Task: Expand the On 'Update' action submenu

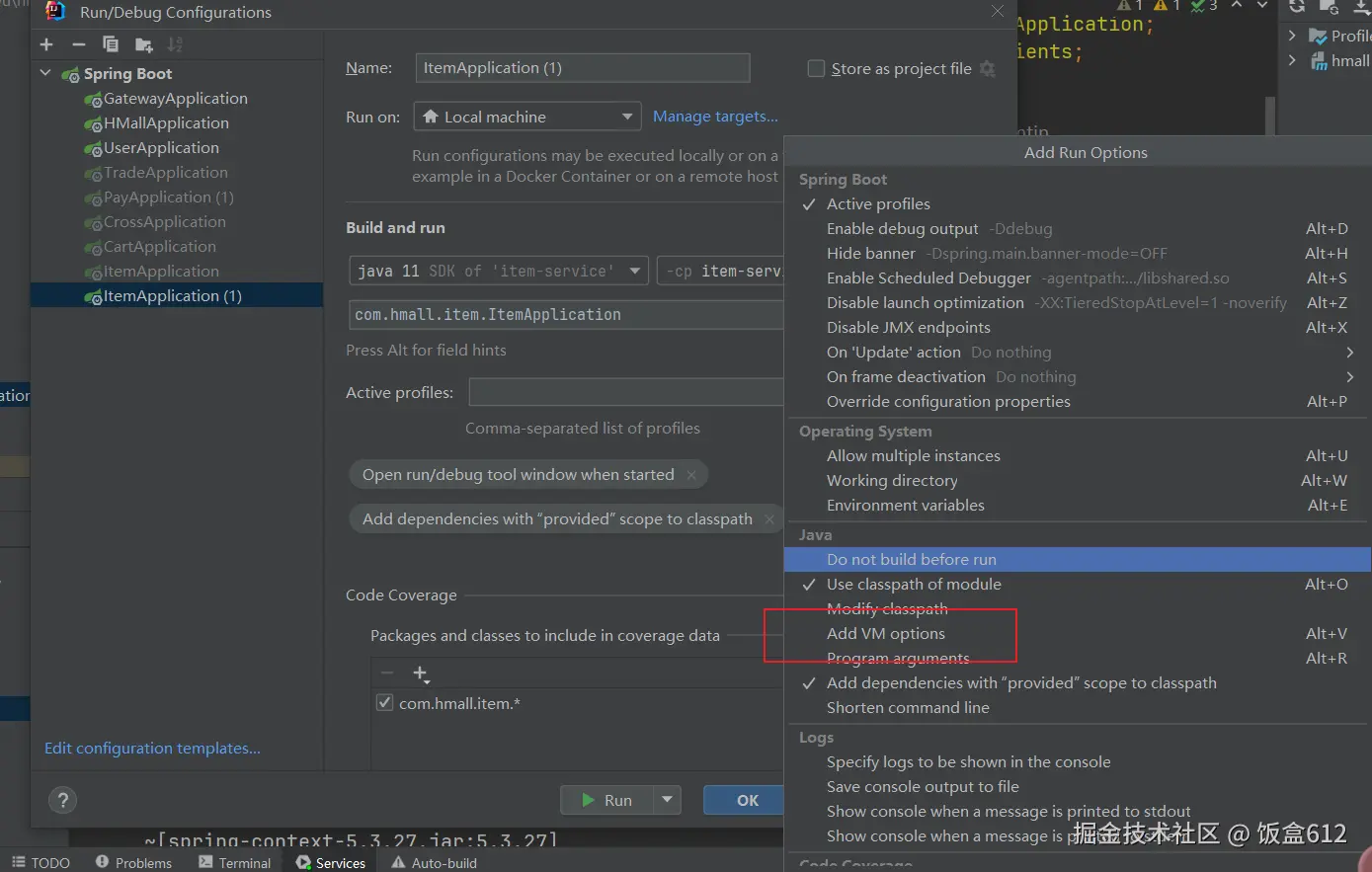Action: [1349, 352]
